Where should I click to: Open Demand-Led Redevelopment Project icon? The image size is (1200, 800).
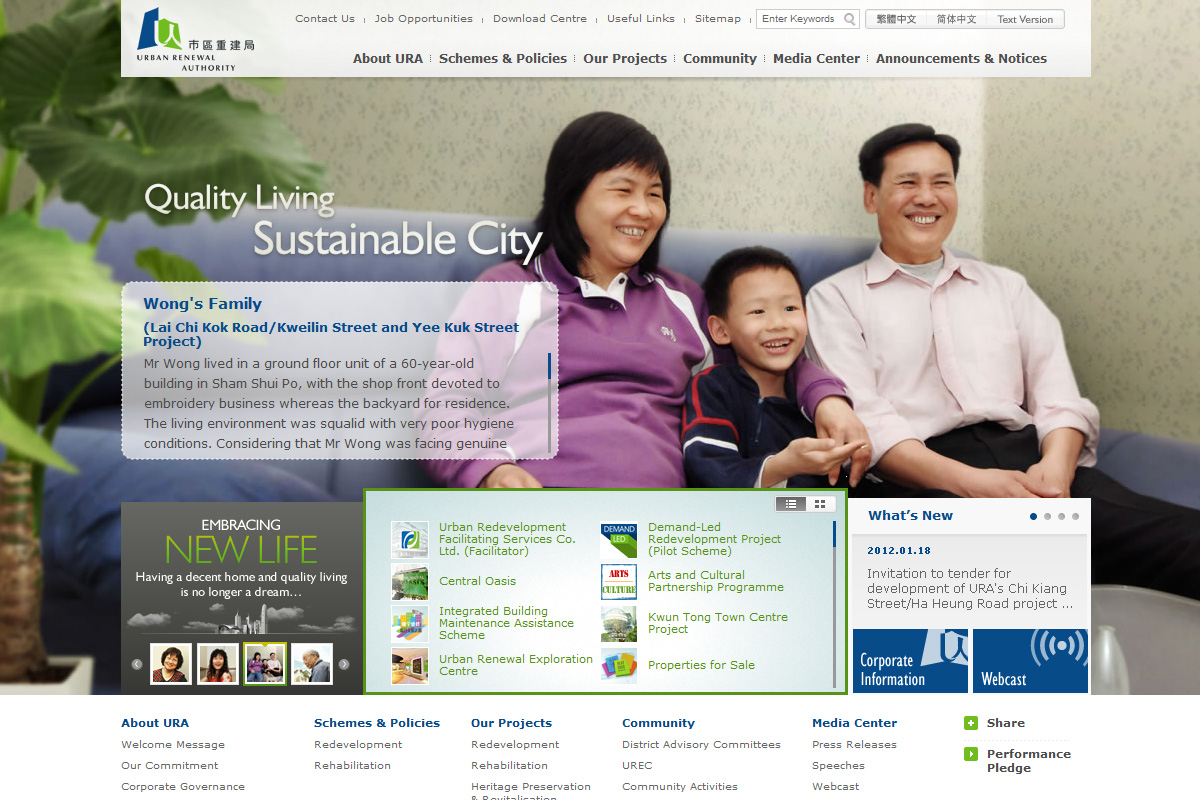click(618, 539)
